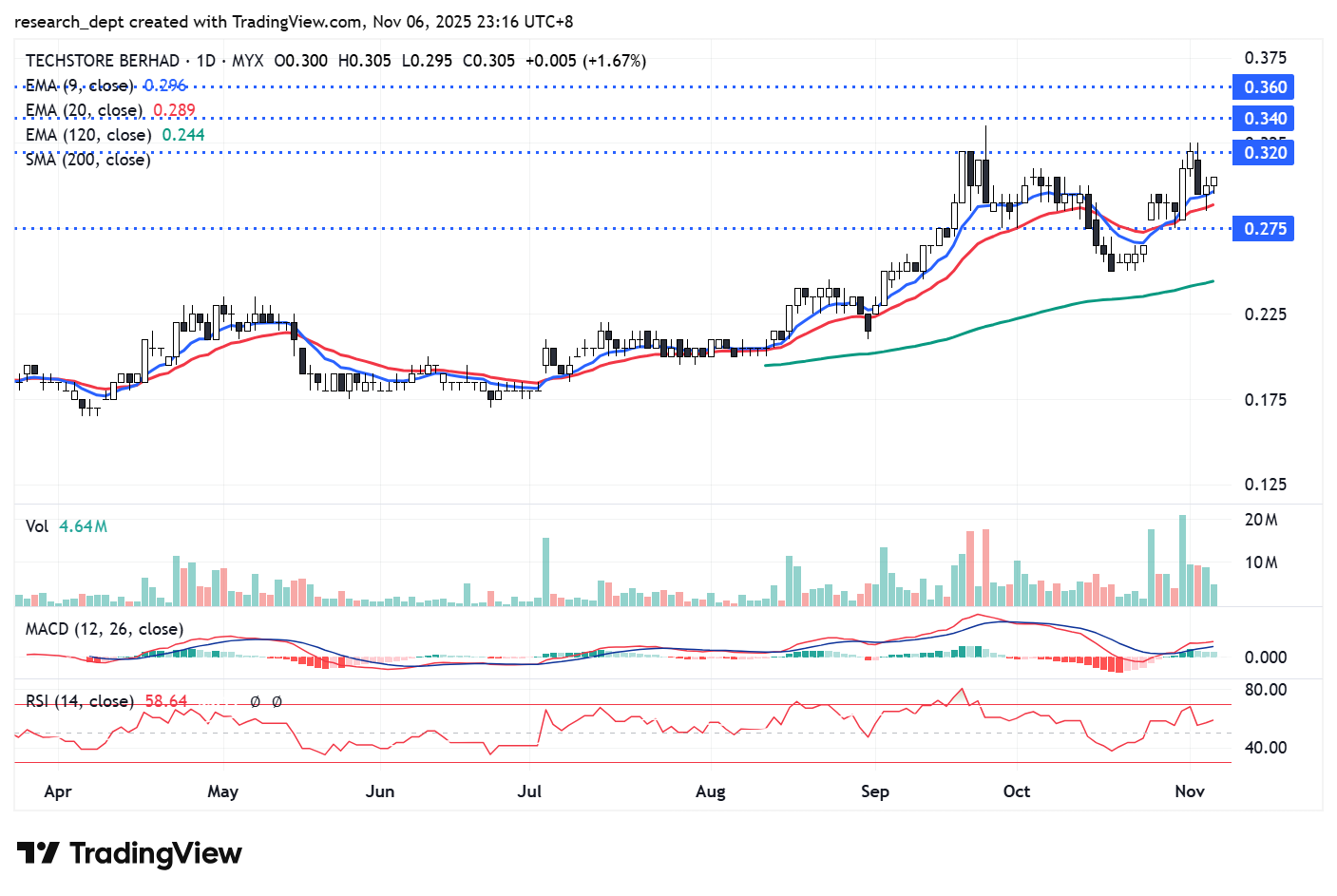Select the 0.275 blue price tag
Screen dimensions: 1337x896
pos(1264,229)
